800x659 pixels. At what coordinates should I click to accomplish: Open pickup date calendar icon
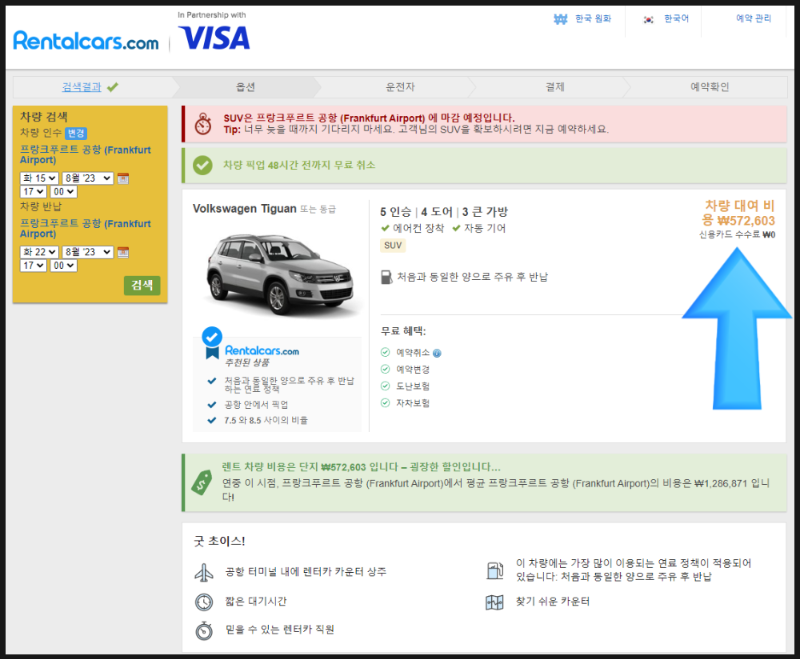123,178
